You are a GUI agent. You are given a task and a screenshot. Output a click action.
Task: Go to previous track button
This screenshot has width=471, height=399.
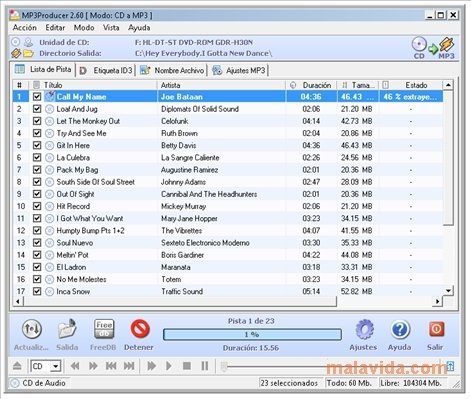(111, 366)
